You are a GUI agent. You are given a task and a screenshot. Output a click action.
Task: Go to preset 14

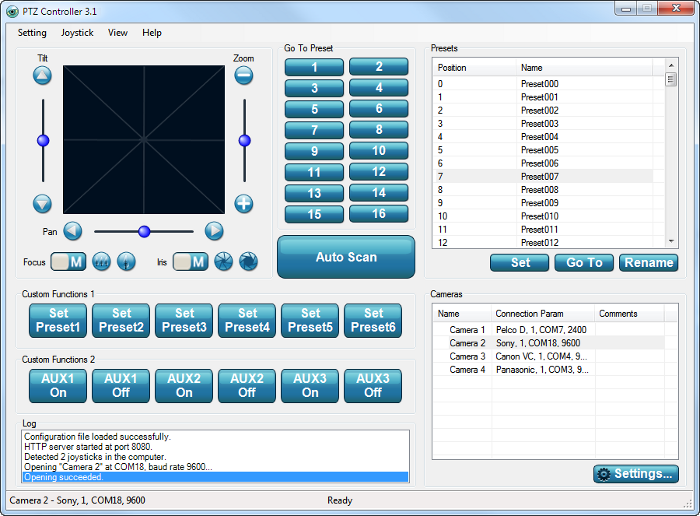coord(379,192)
